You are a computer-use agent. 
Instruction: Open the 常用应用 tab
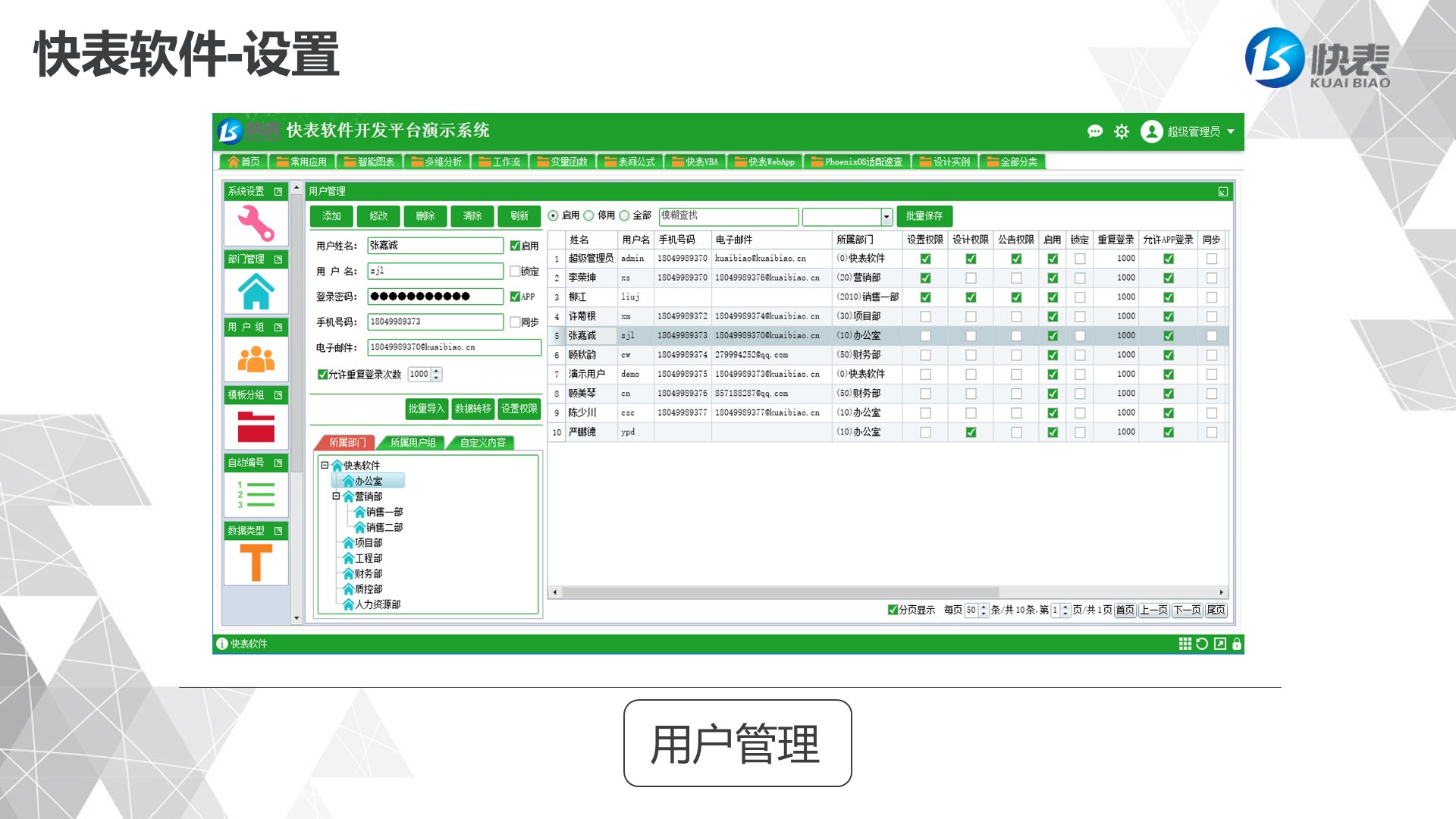tap(302, 162)
